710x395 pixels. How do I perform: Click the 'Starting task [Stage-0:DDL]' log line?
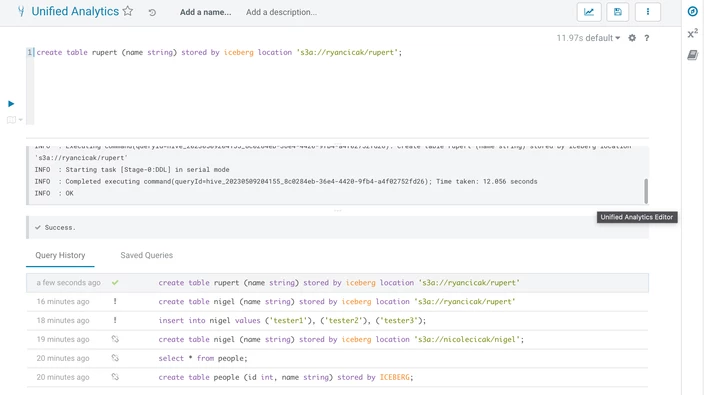pyautogui.click(x=132, y=170)
